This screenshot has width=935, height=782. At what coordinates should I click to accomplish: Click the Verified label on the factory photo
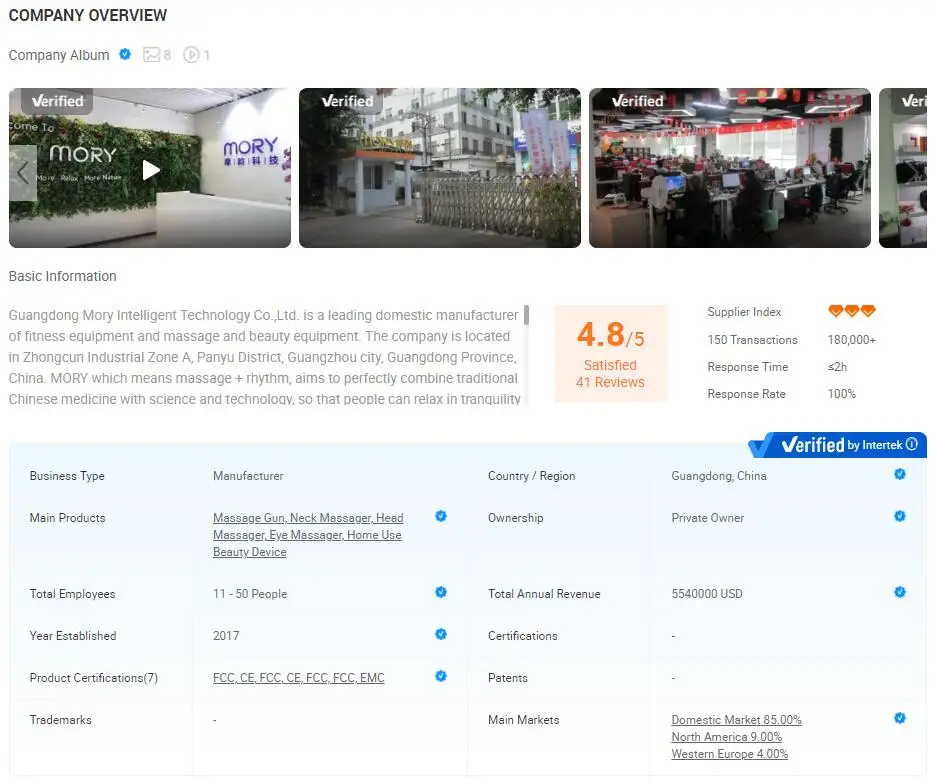coord(348,101)
